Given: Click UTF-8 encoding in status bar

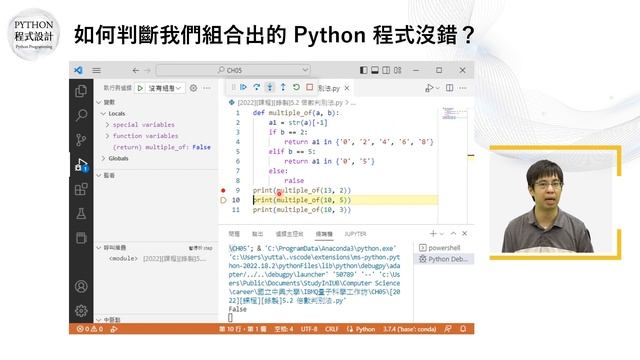Looking at the screenshot, I should [309, 329].
